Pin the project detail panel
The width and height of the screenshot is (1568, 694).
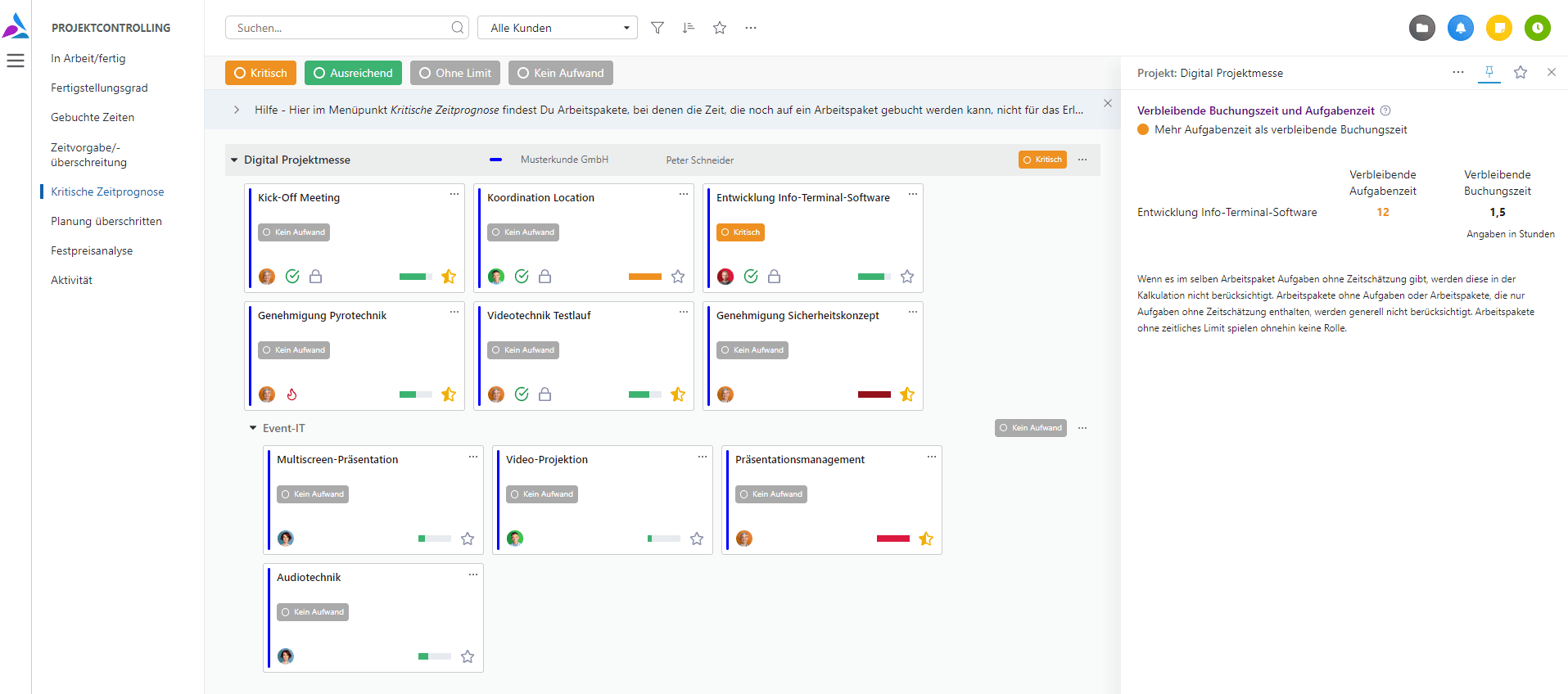pos(1489,72)
